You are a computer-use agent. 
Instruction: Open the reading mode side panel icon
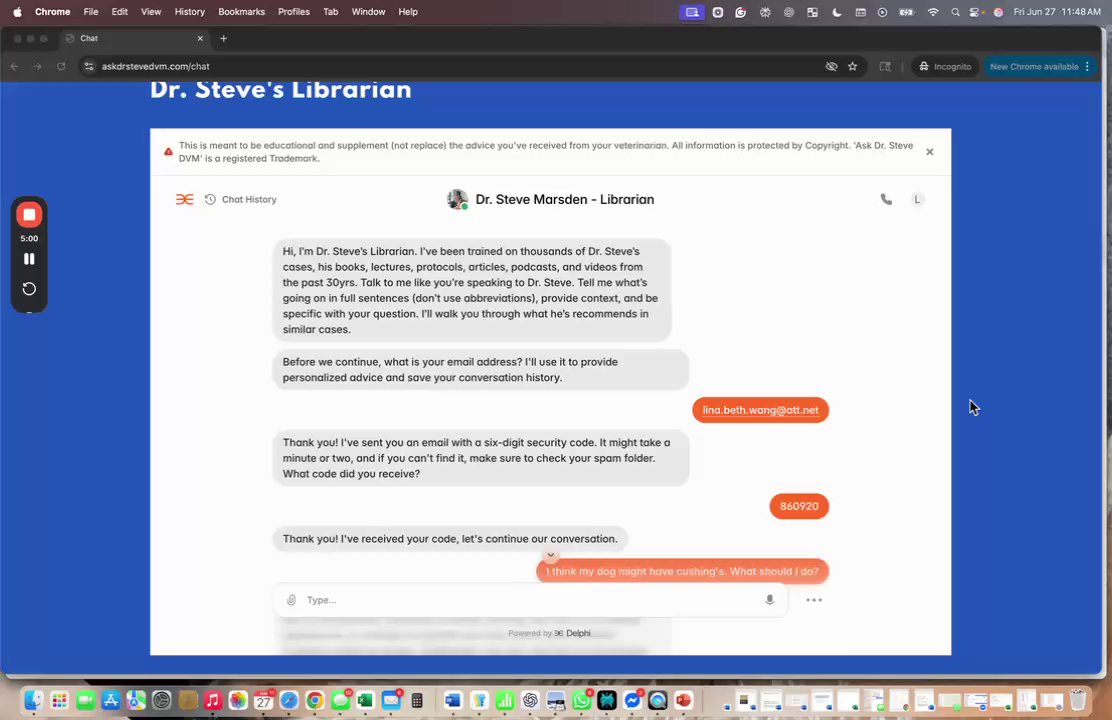click(885, 67)
